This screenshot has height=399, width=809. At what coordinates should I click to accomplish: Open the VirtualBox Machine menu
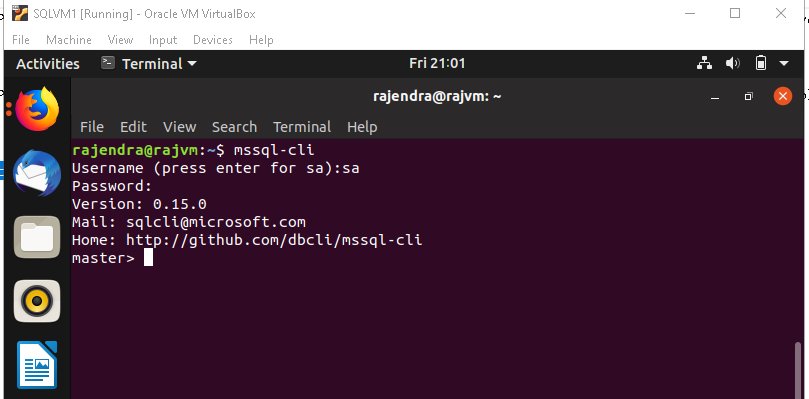(x=69, y=40)
